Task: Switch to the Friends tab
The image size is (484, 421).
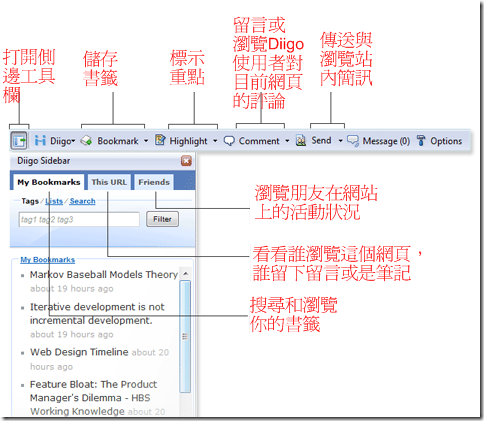Action: click(x=154, y=182)
